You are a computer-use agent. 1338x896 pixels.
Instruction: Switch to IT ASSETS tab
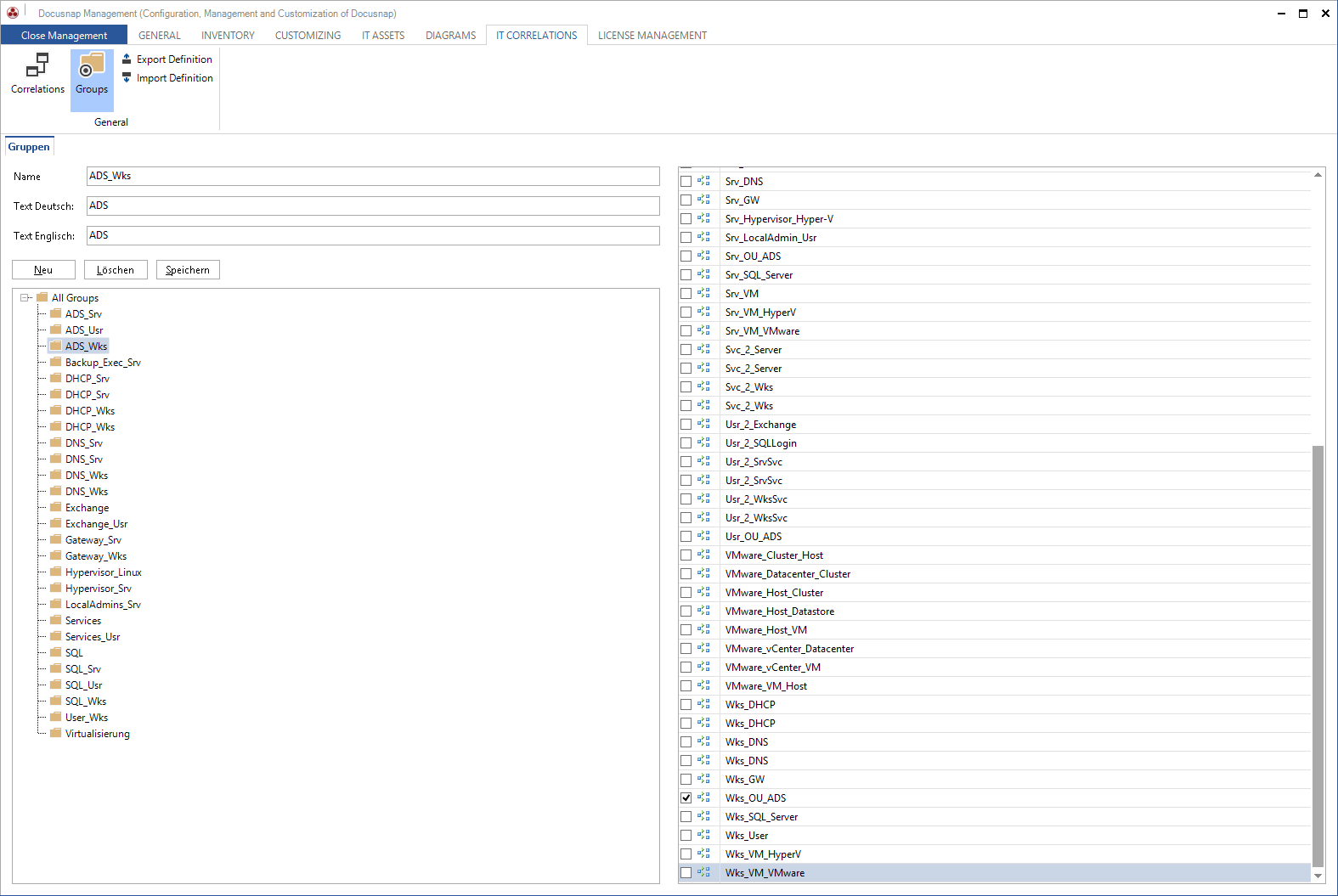pyautogui.click(x=383, y=35)
